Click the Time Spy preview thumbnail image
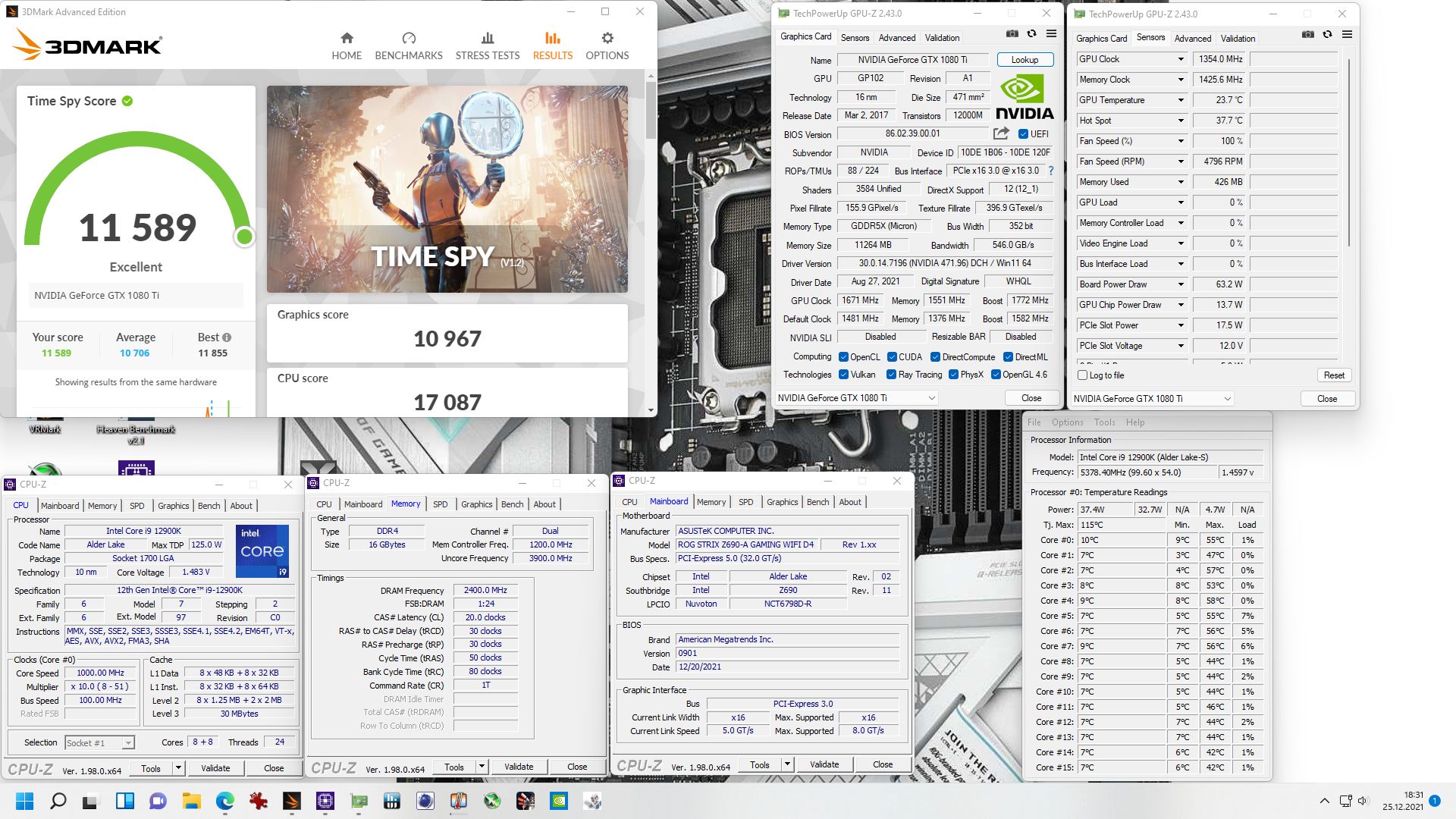 447,189
